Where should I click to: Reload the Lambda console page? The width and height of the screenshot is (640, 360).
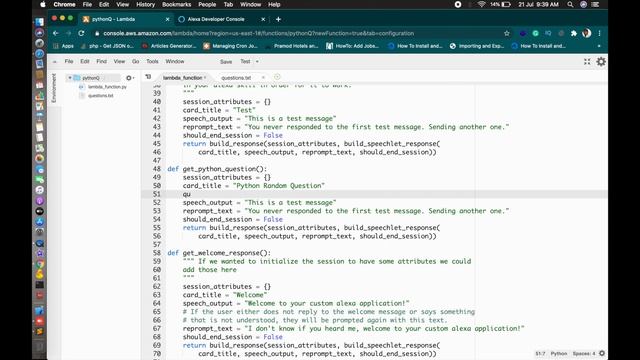[81, 33]
